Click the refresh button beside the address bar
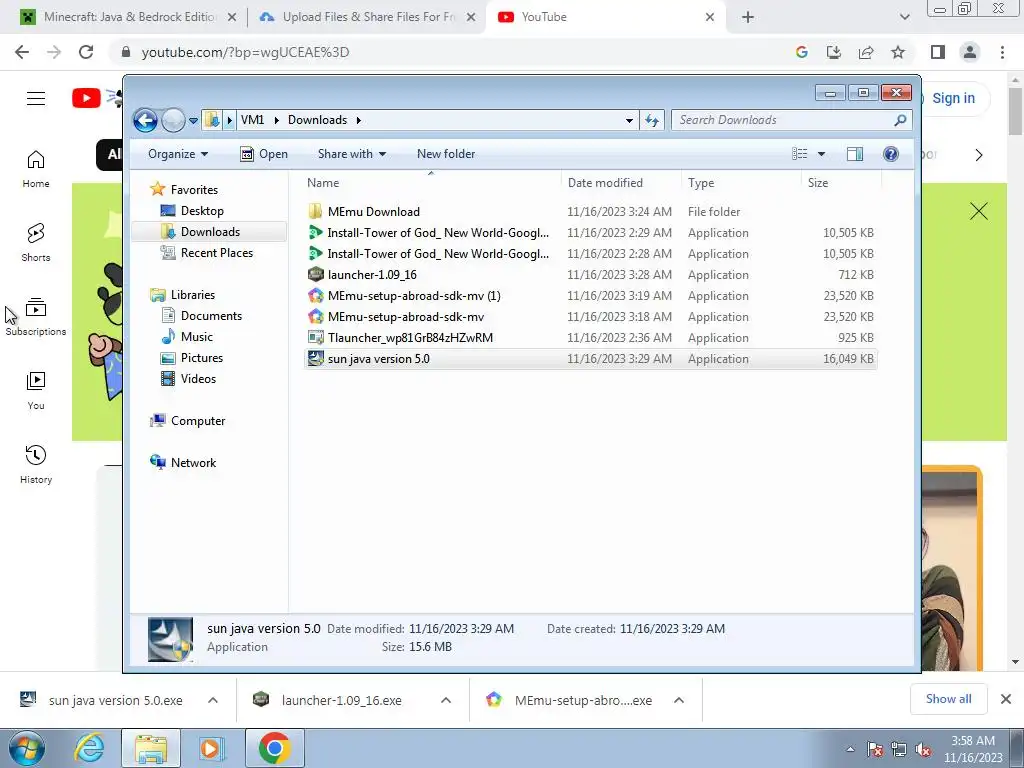This screenshot has width=1024, height=768. pos(652,120)
